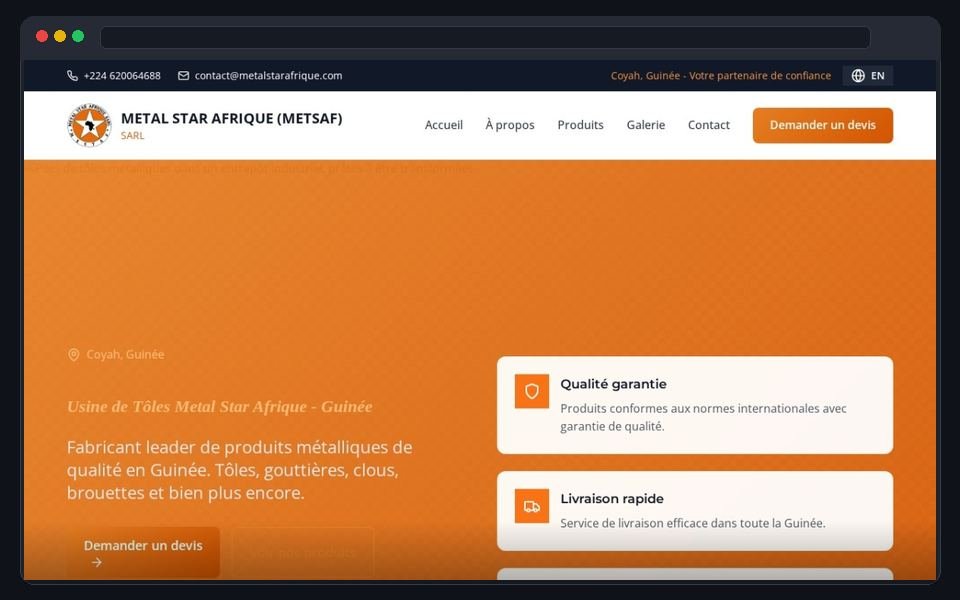Click the METAL STAR AFRIQUE (METSAF) title
Image resolution: width=960 pixels, height=600 pixels.
point(231,119)
